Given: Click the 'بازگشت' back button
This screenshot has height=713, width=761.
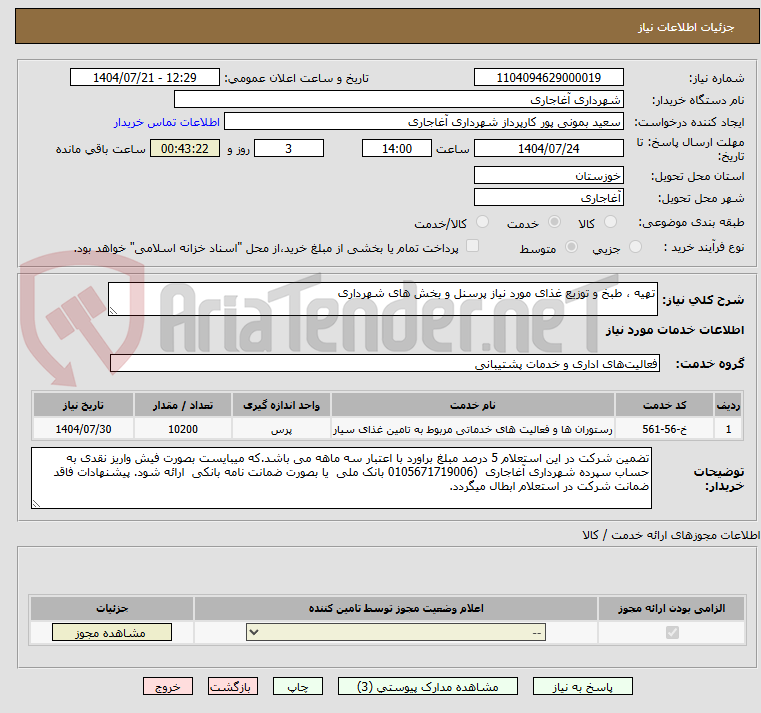Looking at the screenshot, I should click(x=233, y=687).
